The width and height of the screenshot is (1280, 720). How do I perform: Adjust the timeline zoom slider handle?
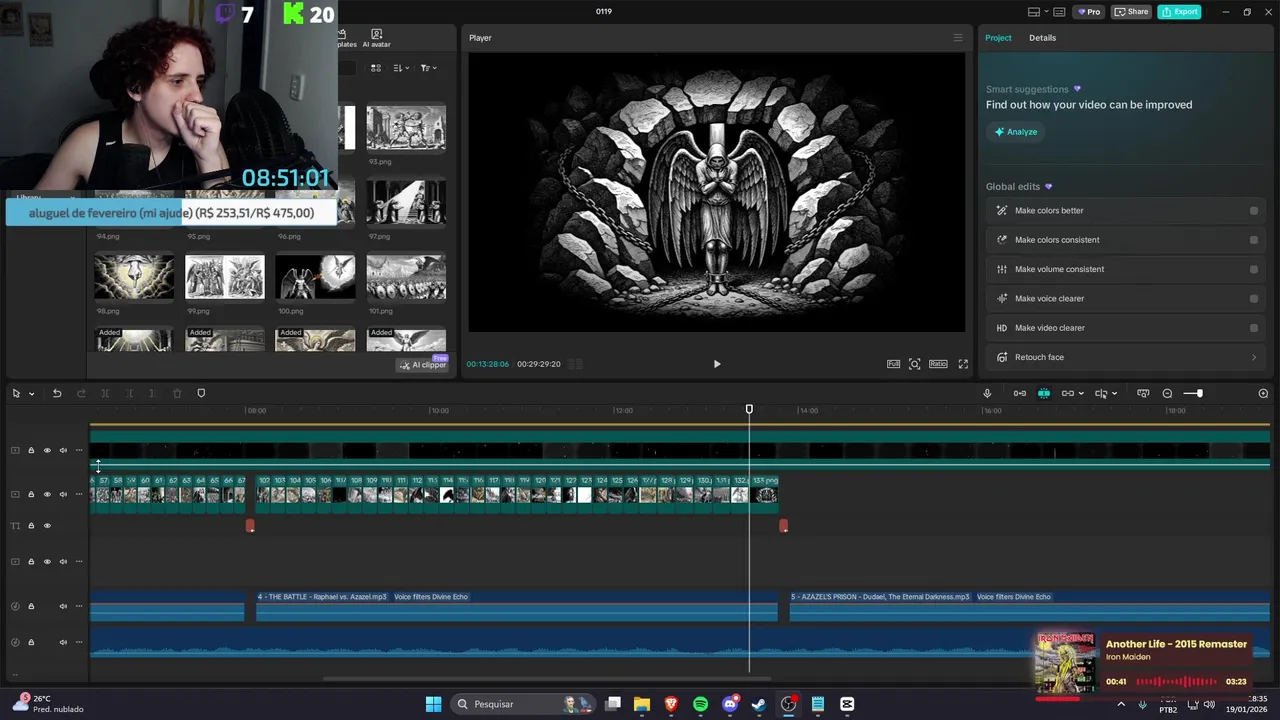pos(1199,393)
